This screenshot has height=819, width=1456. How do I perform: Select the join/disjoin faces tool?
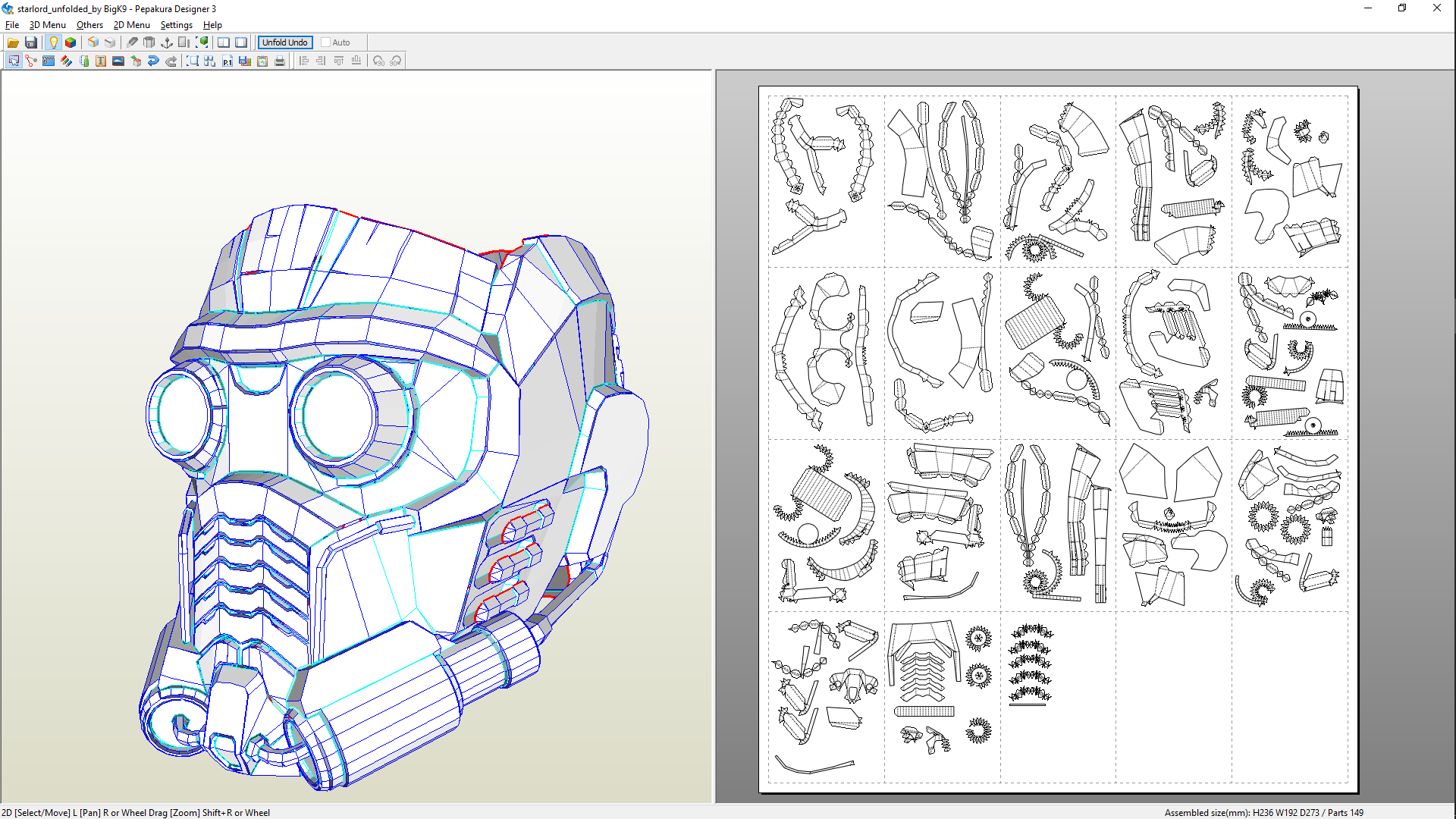31,61
